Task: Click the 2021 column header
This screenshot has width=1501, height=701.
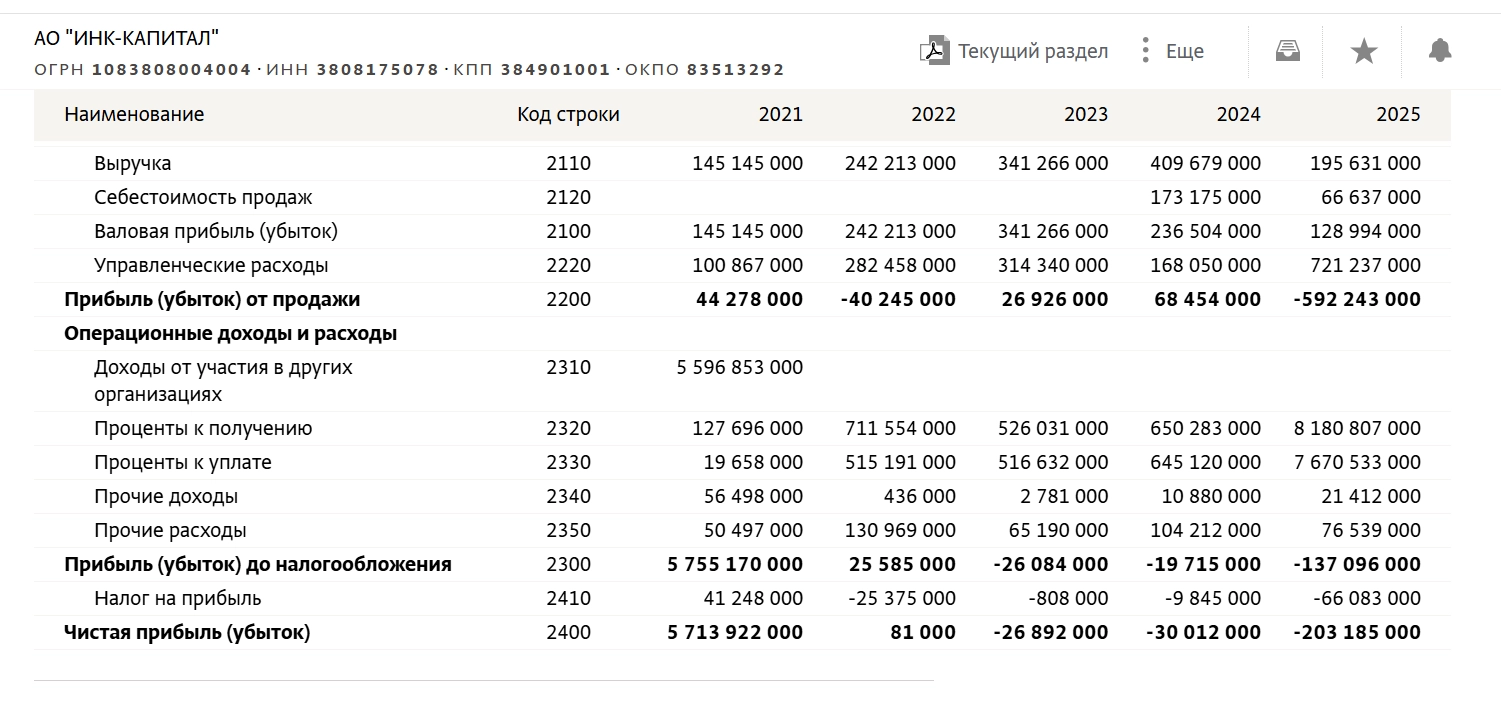Action: [780, 114]
